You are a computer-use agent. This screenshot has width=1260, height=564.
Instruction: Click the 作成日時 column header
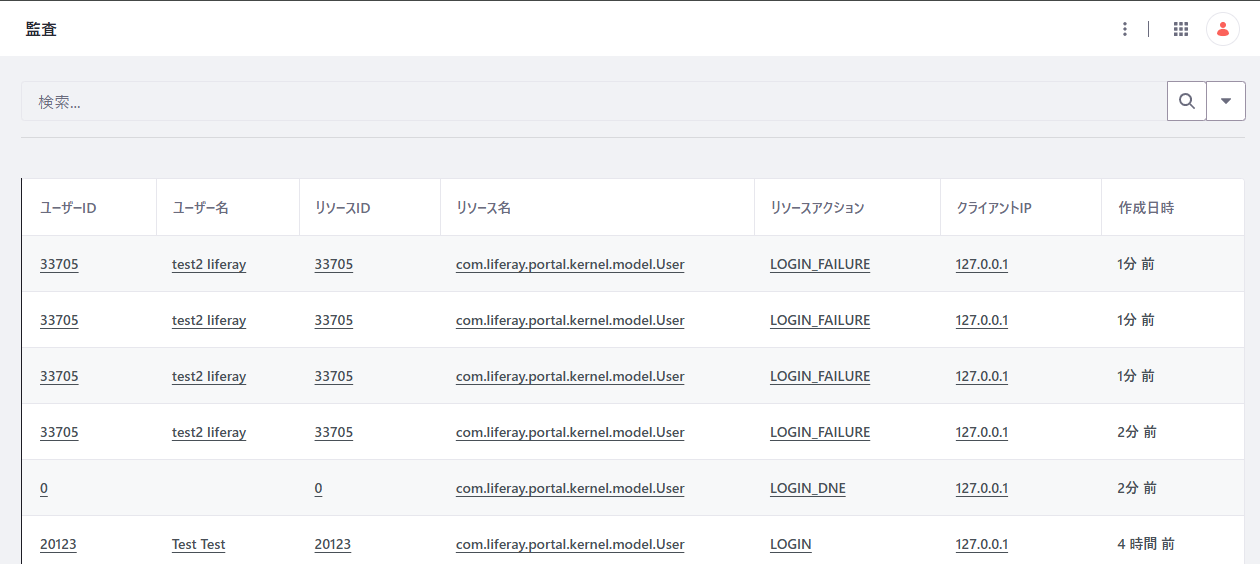[x=1146, y=208]
